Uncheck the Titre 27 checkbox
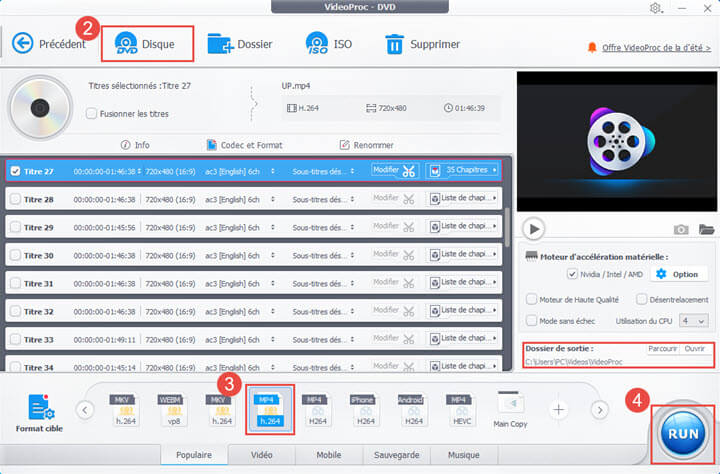 [16, 171]
